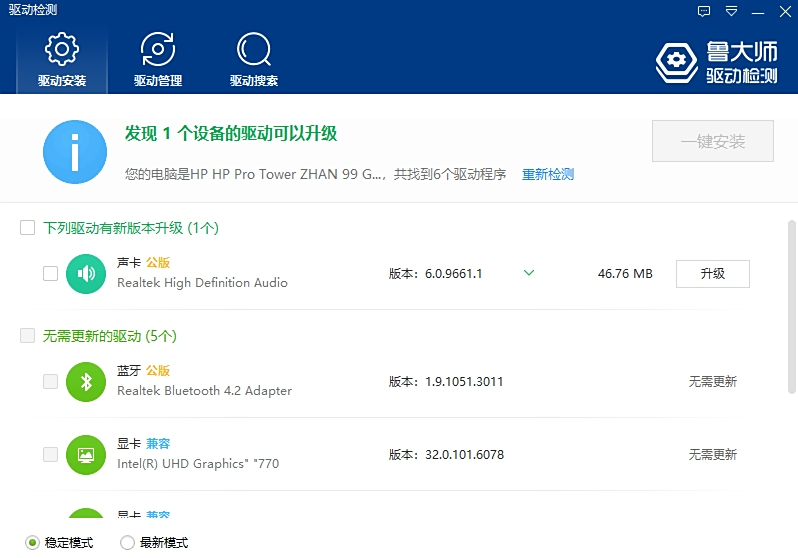Click 无需更新 text for Intel UHD Graphics
Screen dimensions: 798x558
[x=712, y=454]
